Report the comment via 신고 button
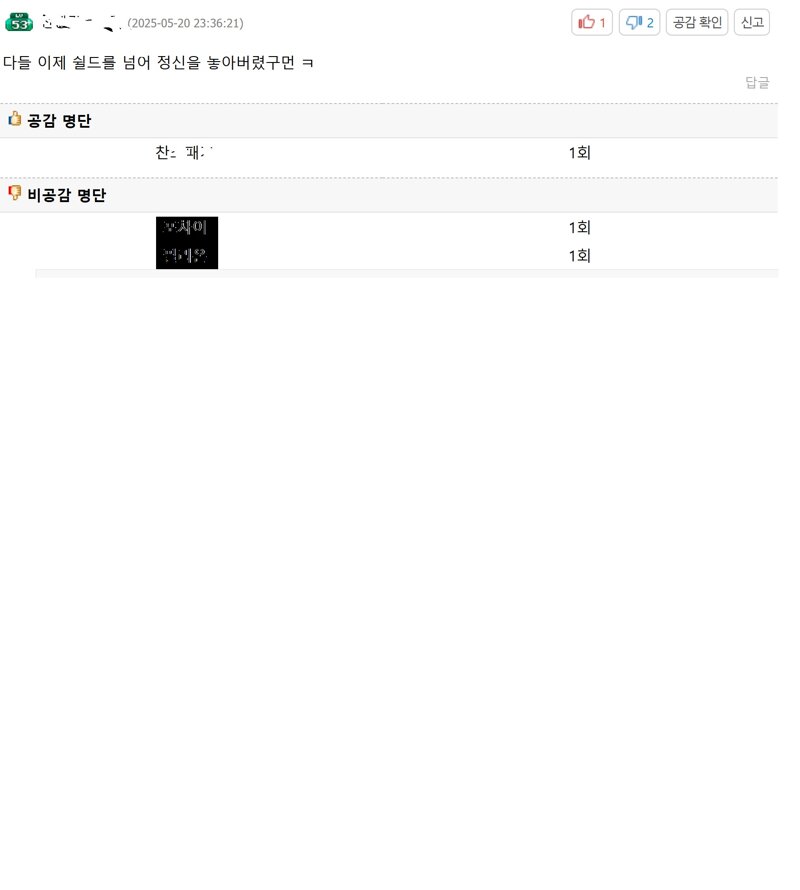 pyautogui.click(x=752, y=23)
